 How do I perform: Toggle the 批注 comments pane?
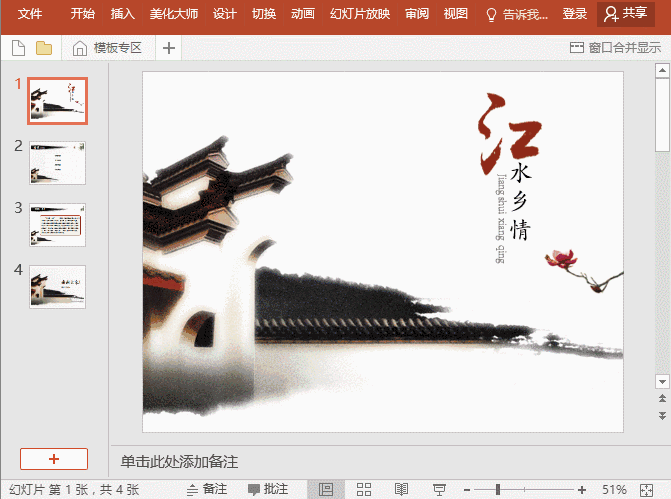tap(268, 489)
